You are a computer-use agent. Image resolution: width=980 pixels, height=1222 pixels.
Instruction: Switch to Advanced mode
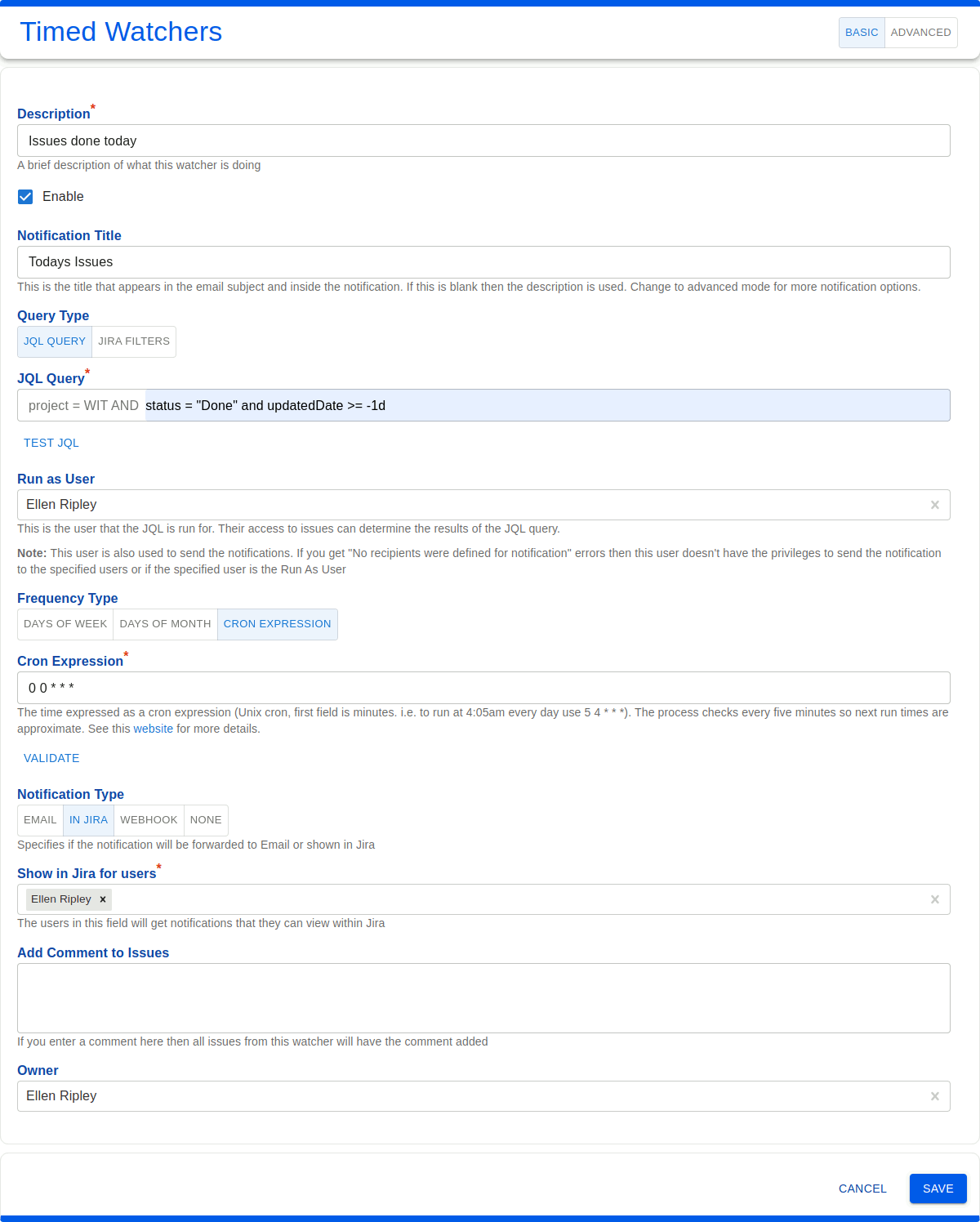coord(920,33)
